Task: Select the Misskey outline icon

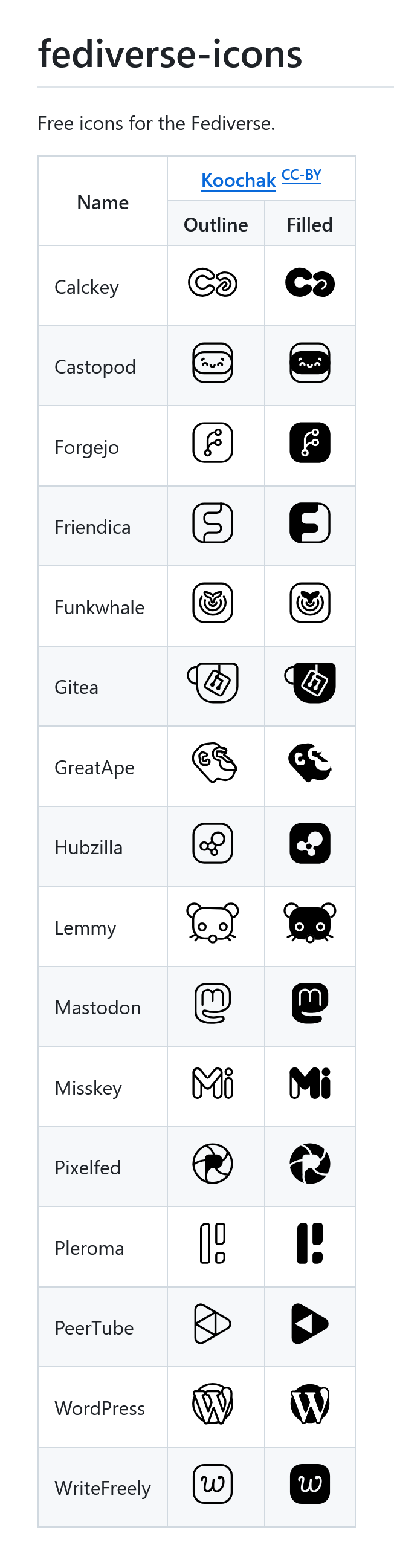Action: point(213,1083)
